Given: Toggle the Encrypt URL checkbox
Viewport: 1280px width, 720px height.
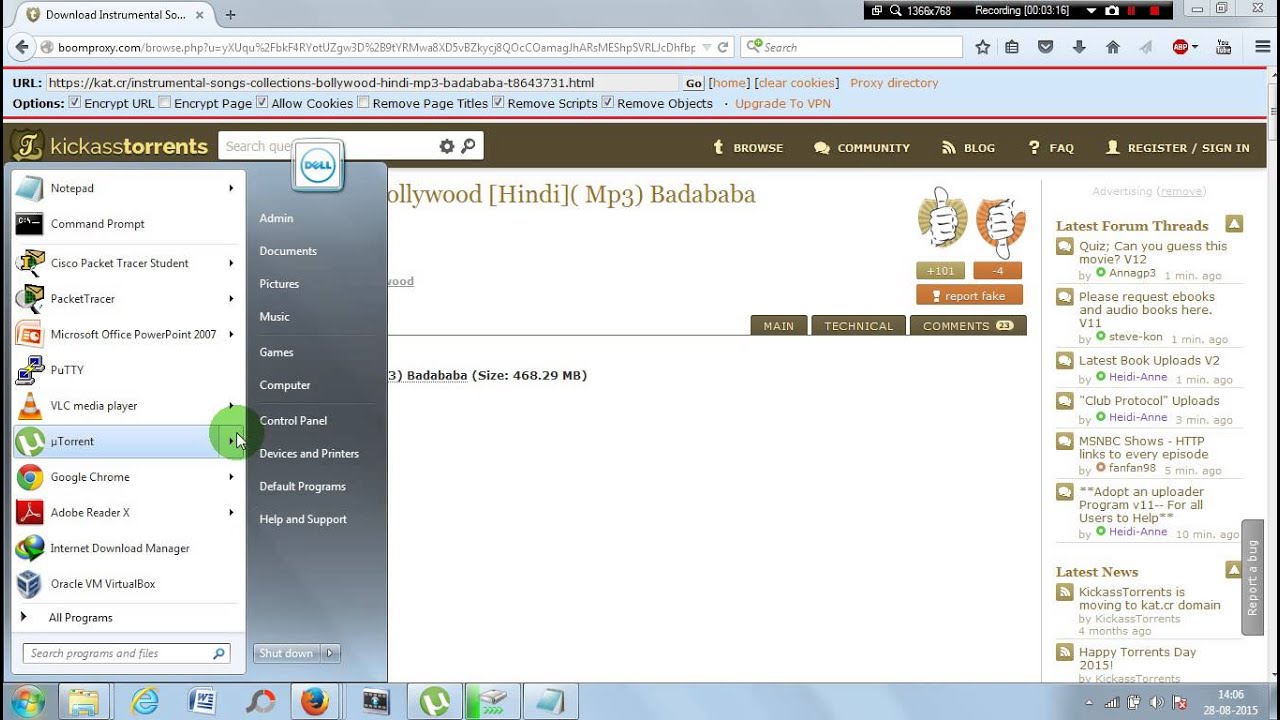Looking at the screenshot, I should pyautogui.click(x=74, y=102).
